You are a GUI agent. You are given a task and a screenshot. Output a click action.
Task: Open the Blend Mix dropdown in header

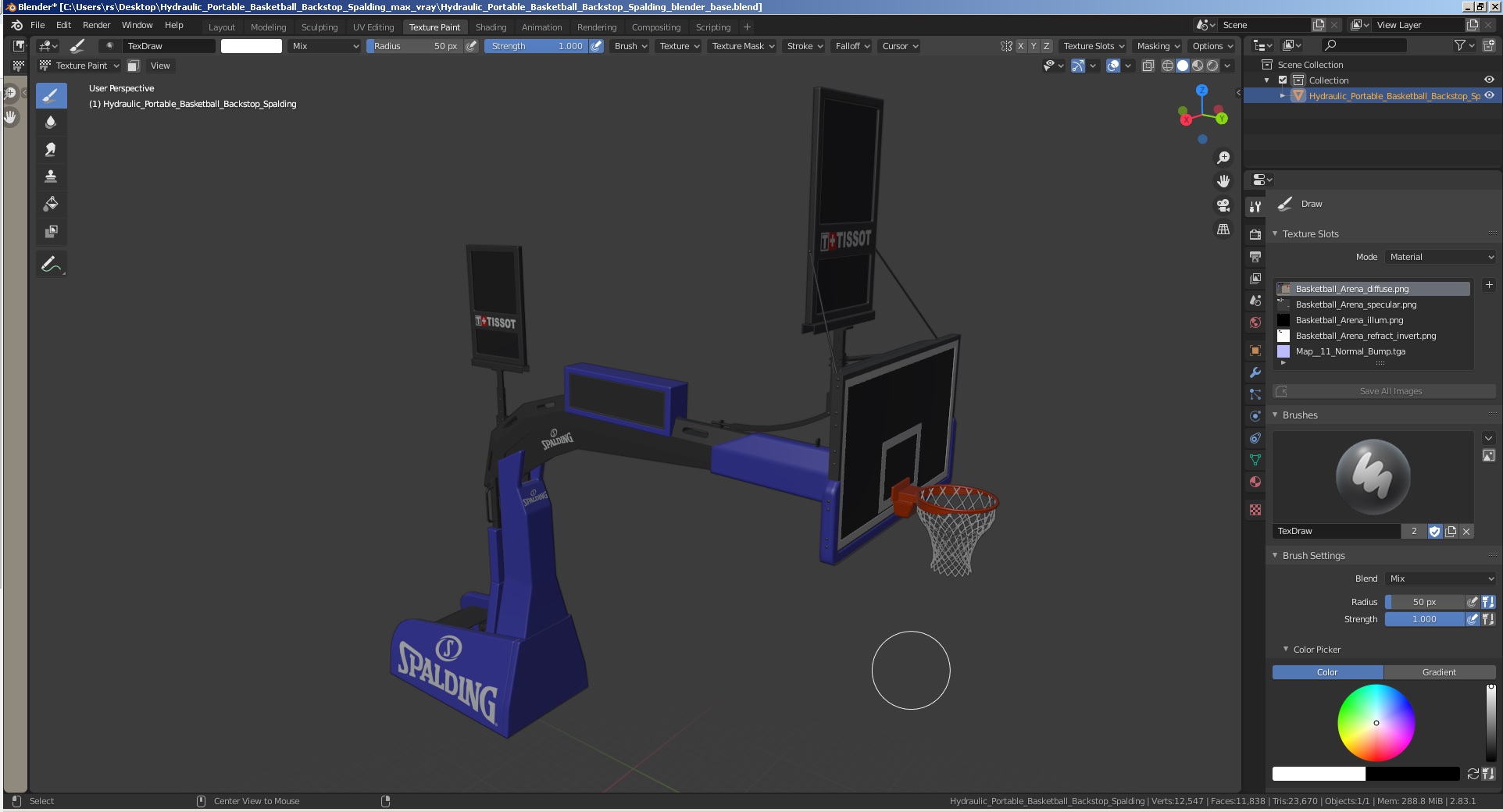(325, 46)
